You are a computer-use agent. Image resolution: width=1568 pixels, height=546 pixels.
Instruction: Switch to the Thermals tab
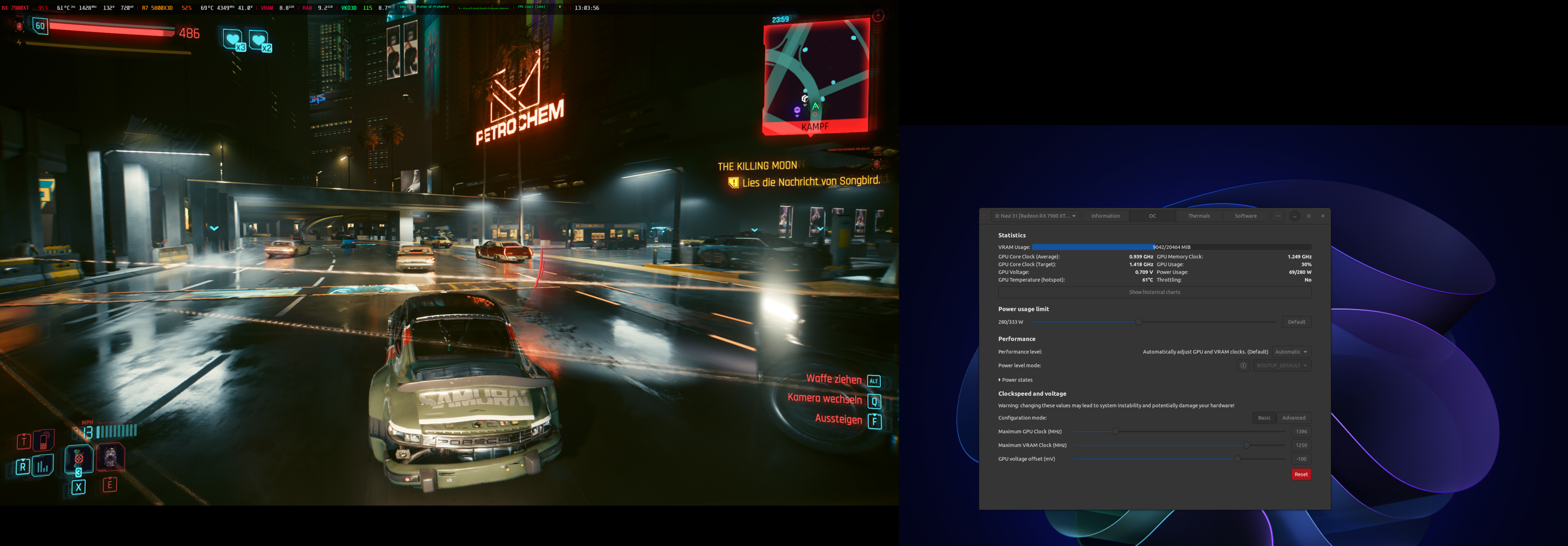click(x=1198, y=216)
